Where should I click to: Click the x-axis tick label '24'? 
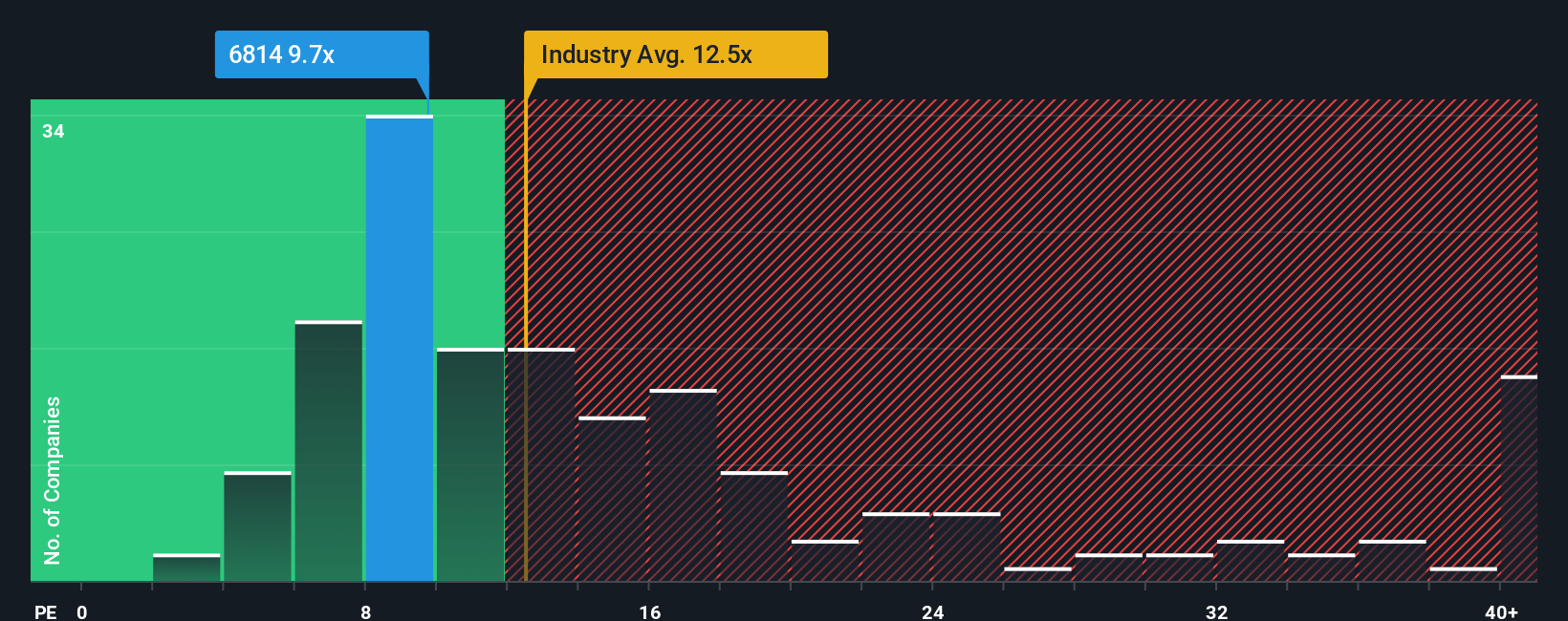click(932, 611)
